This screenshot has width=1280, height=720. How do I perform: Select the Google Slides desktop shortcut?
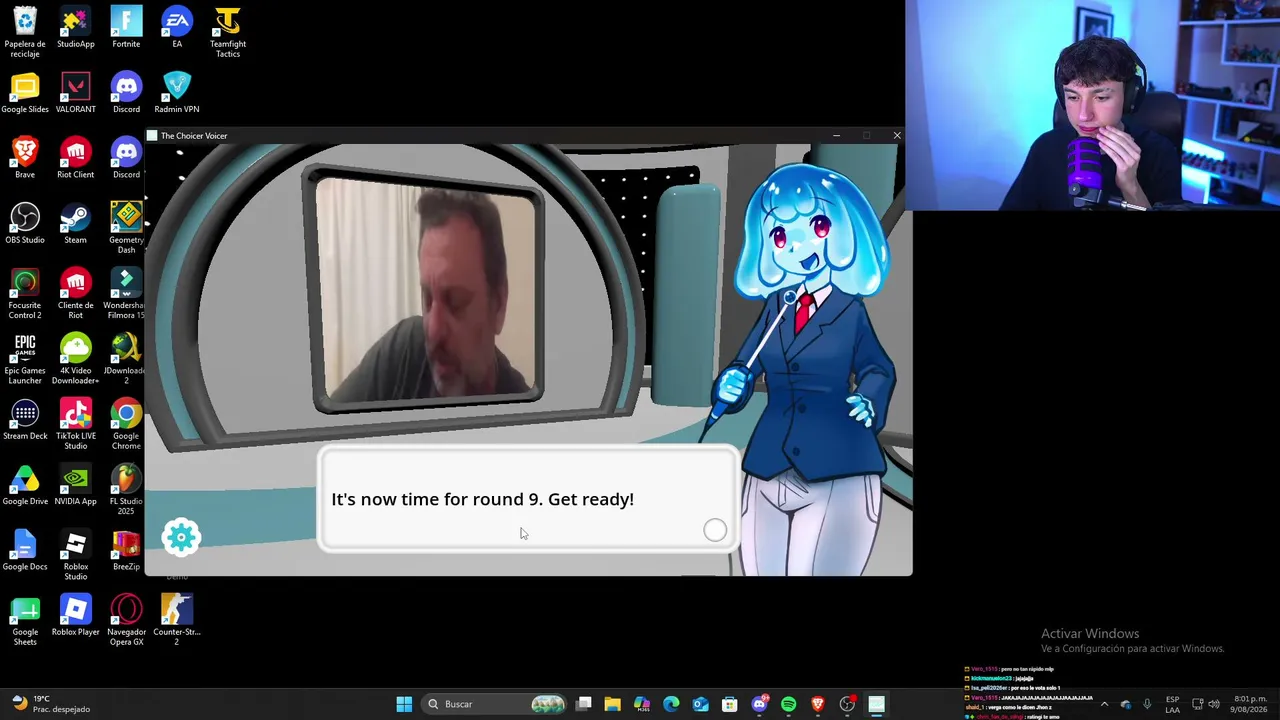[x=25, y=93]
